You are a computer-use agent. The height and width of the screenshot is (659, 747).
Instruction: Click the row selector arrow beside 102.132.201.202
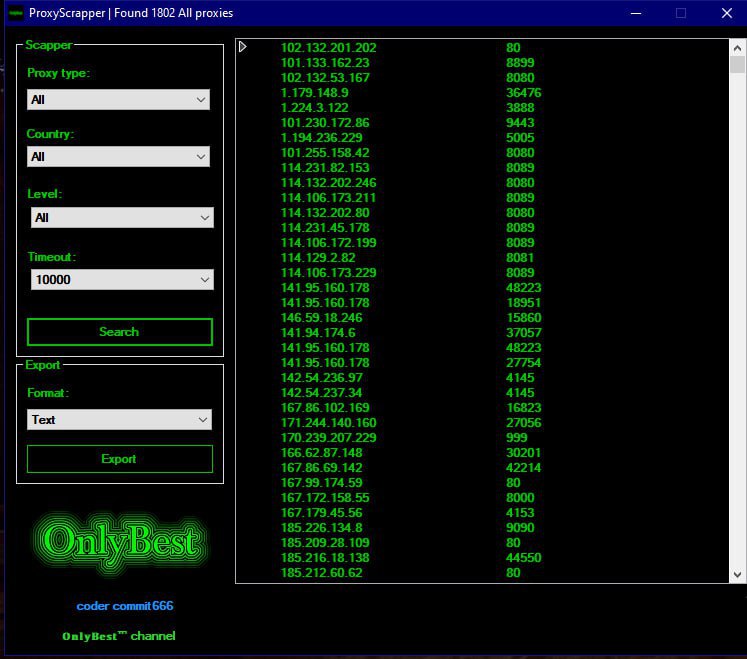(243, 47)
